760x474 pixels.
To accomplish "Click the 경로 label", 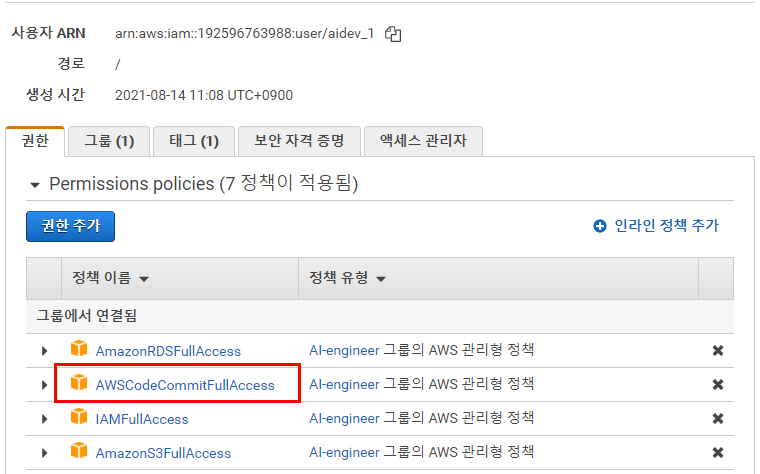I will 71,63.
